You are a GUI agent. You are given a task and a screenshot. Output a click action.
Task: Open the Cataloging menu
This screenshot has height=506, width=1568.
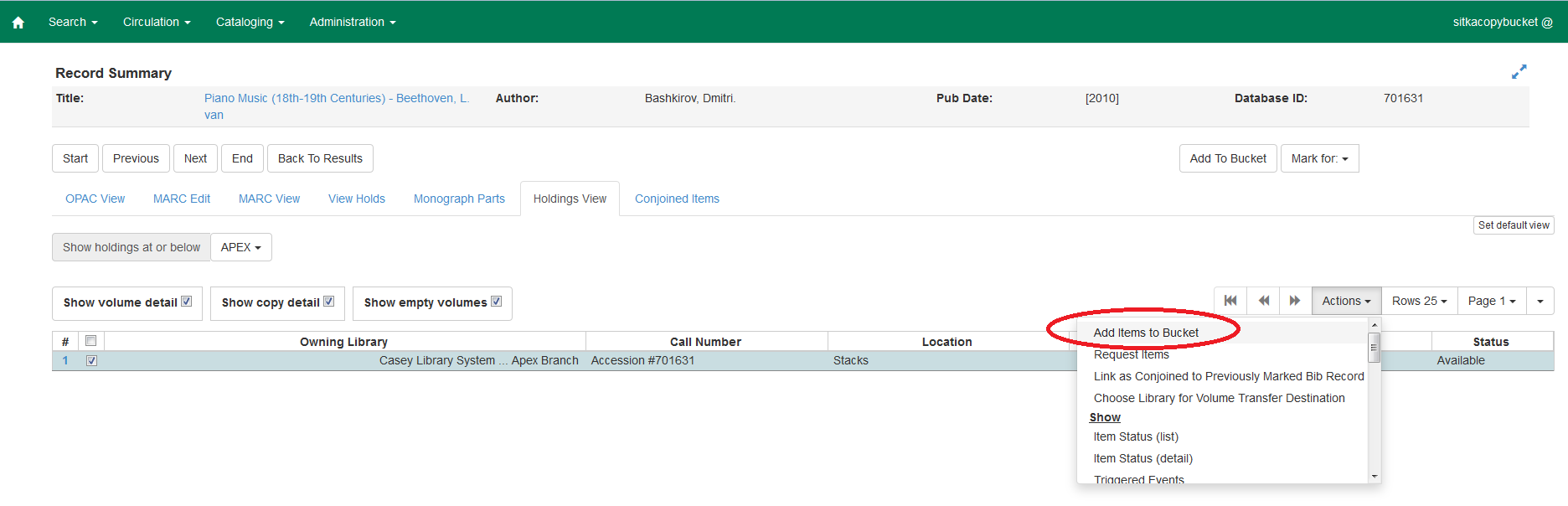[x=250, y=22]
